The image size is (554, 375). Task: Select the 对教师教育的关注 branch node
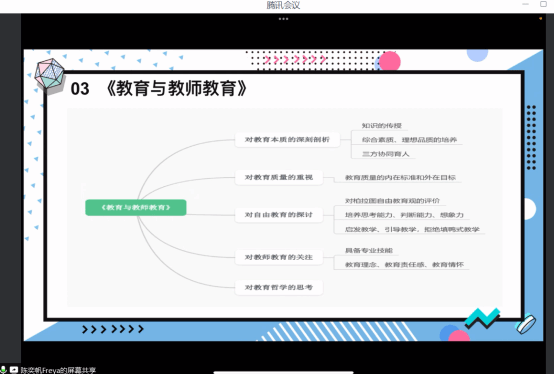click(x=279, y=257)
